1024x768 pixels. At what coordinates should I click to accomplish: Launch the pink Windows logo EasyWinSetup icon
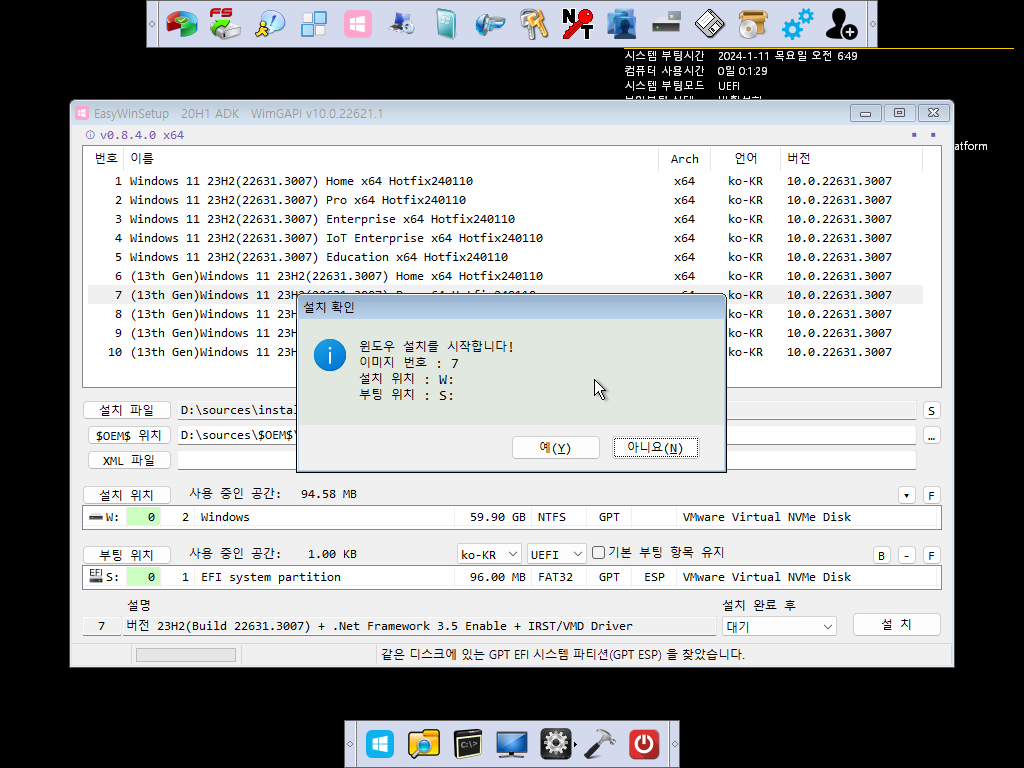tap(358, 25)
